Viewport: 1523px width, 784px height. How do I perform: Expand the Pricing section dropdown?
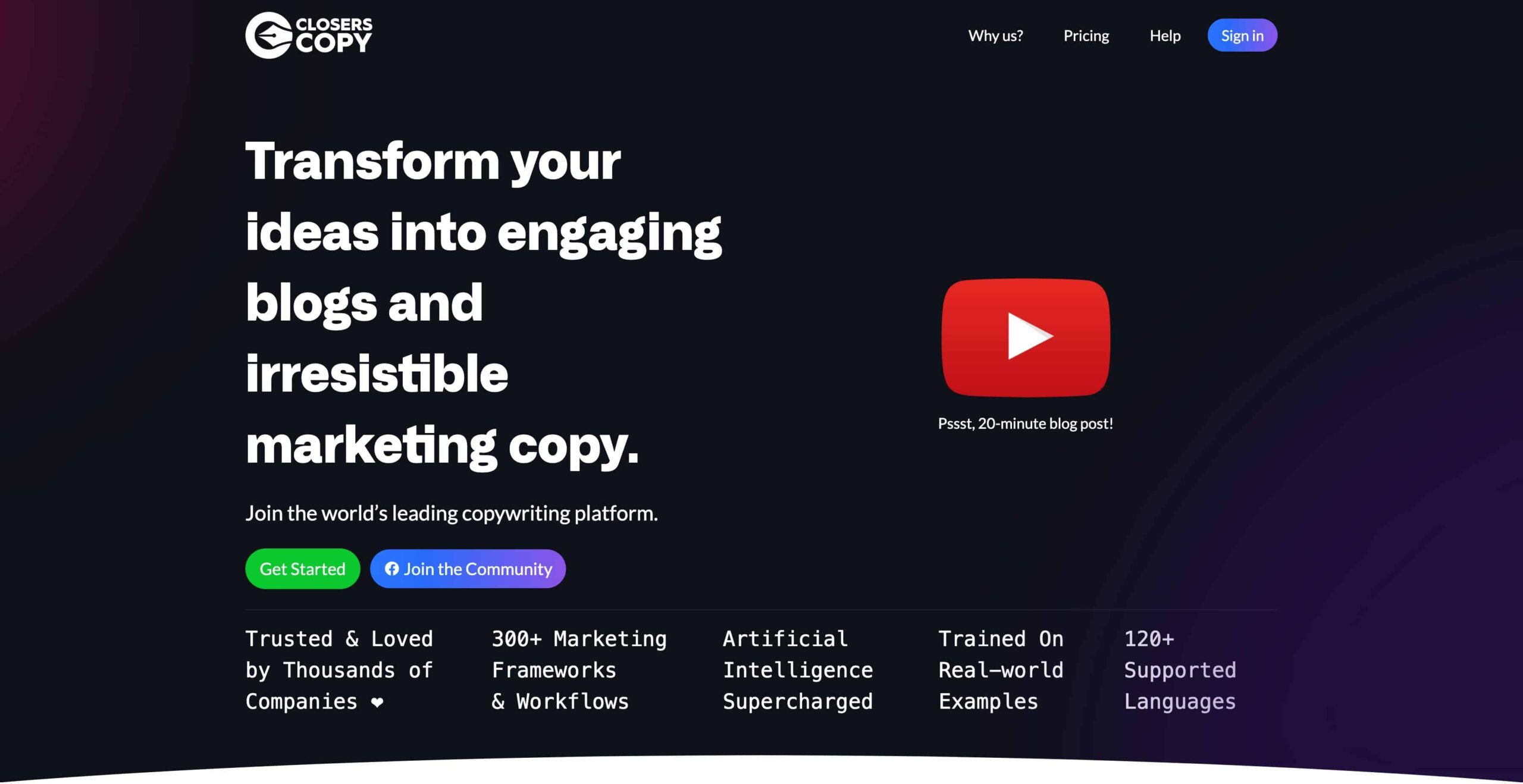(x=1085, y=34)
